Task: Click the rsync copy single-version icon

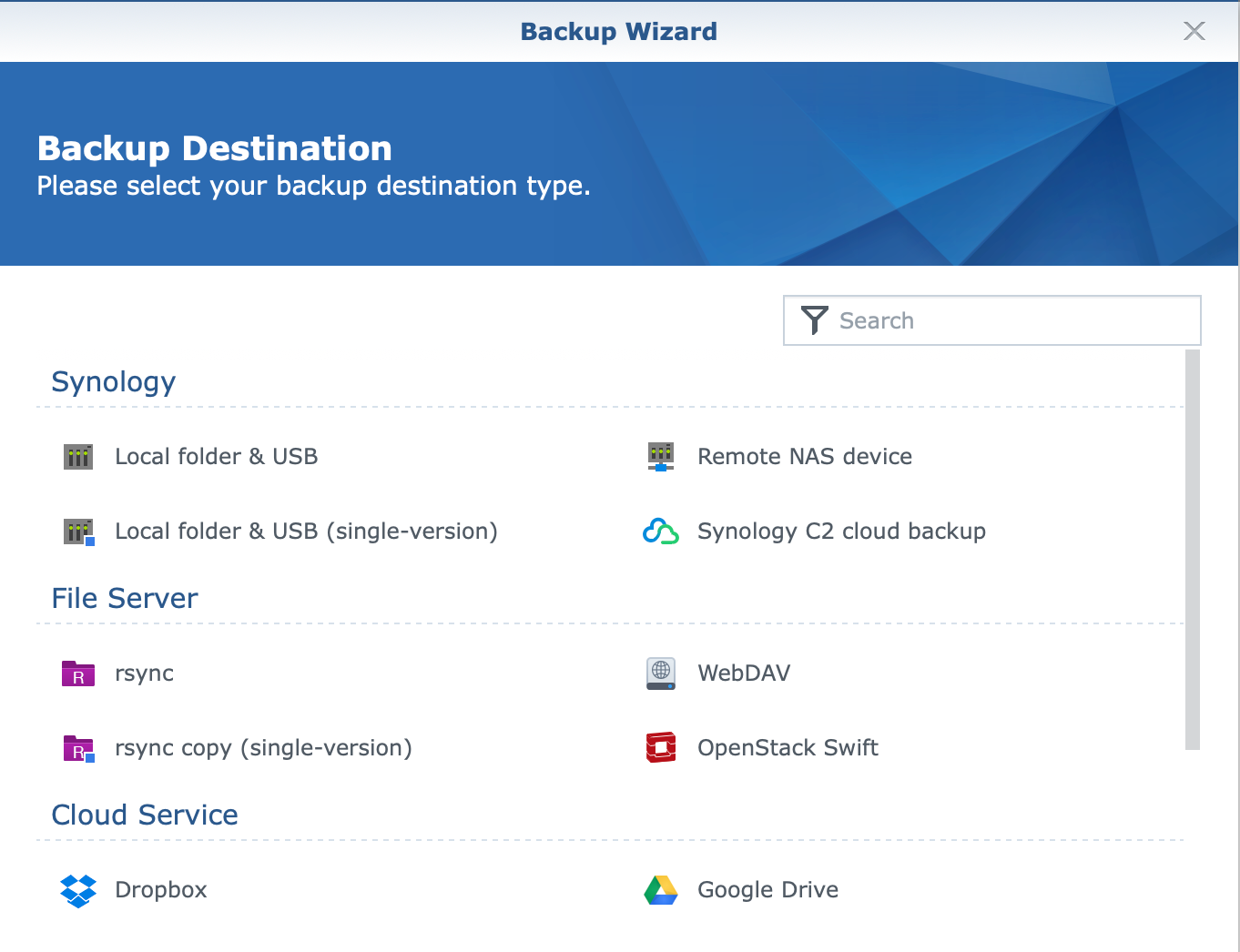Action: 79,748
